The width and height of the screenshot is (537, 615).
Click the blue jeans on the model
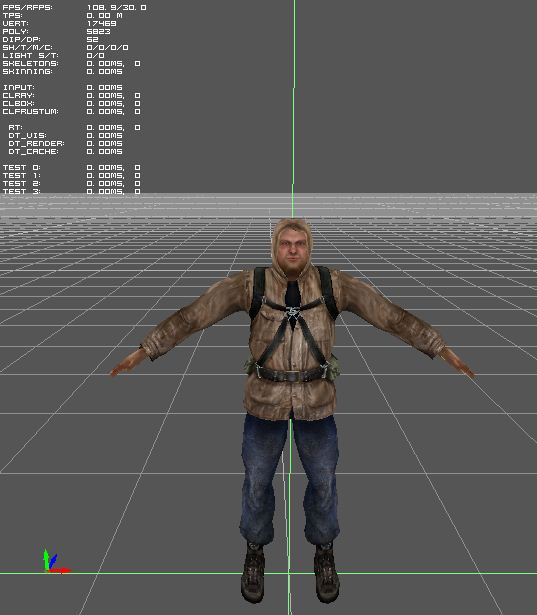[x=290, y=479]
